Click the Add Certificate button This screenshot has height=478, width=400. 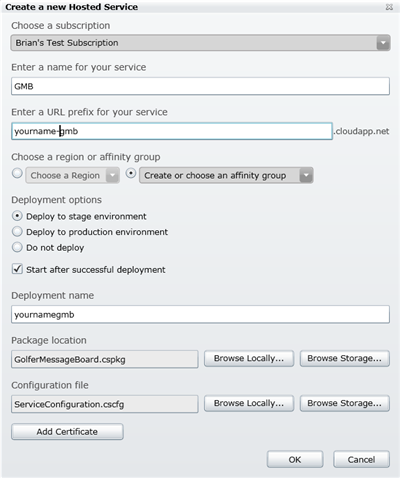[67, 432]
